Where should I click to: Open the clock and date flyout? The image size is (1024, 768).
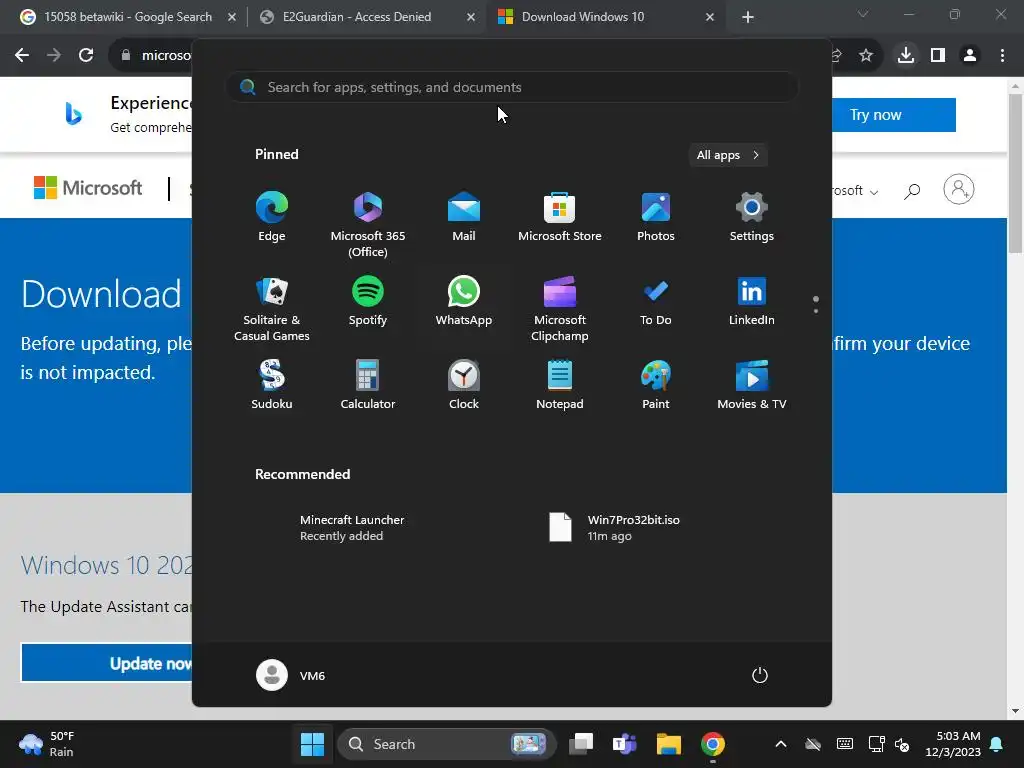pos(953,744)
